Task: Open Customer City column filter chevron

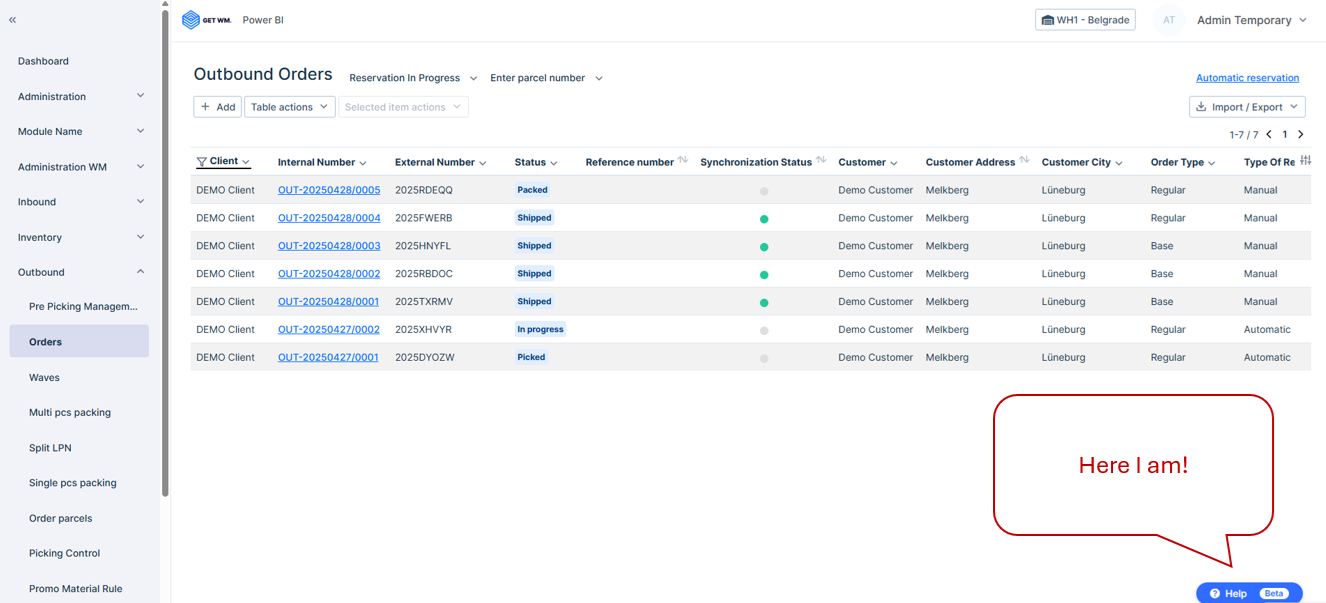Action: click(x=1119, y=163)
